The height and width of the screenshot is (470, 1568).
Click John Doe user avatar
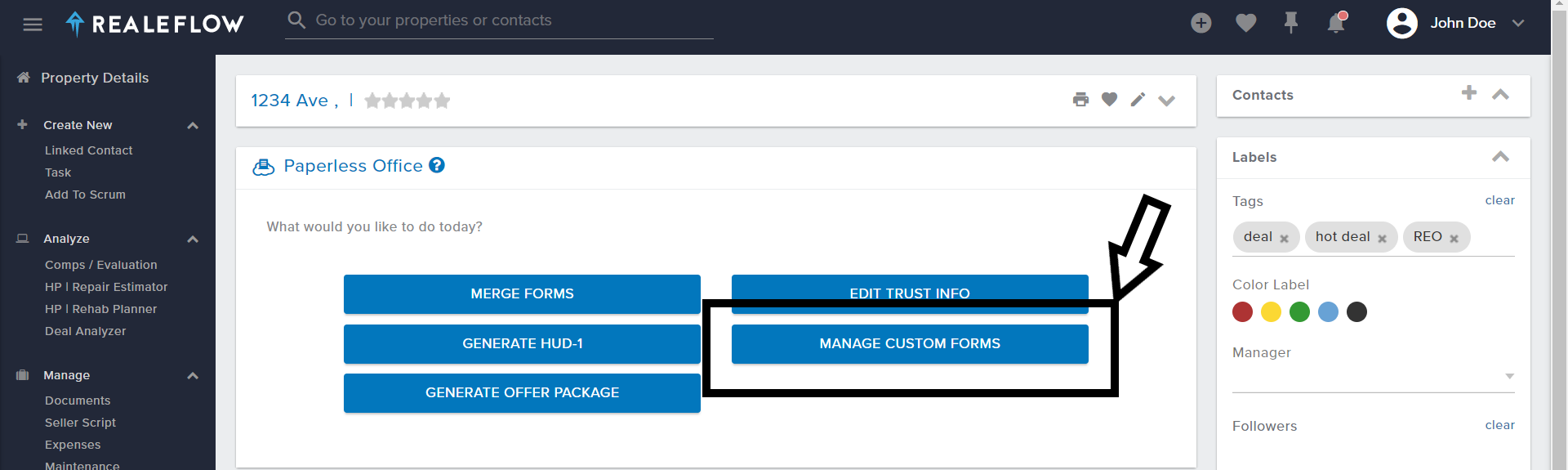click(1401, 23)
